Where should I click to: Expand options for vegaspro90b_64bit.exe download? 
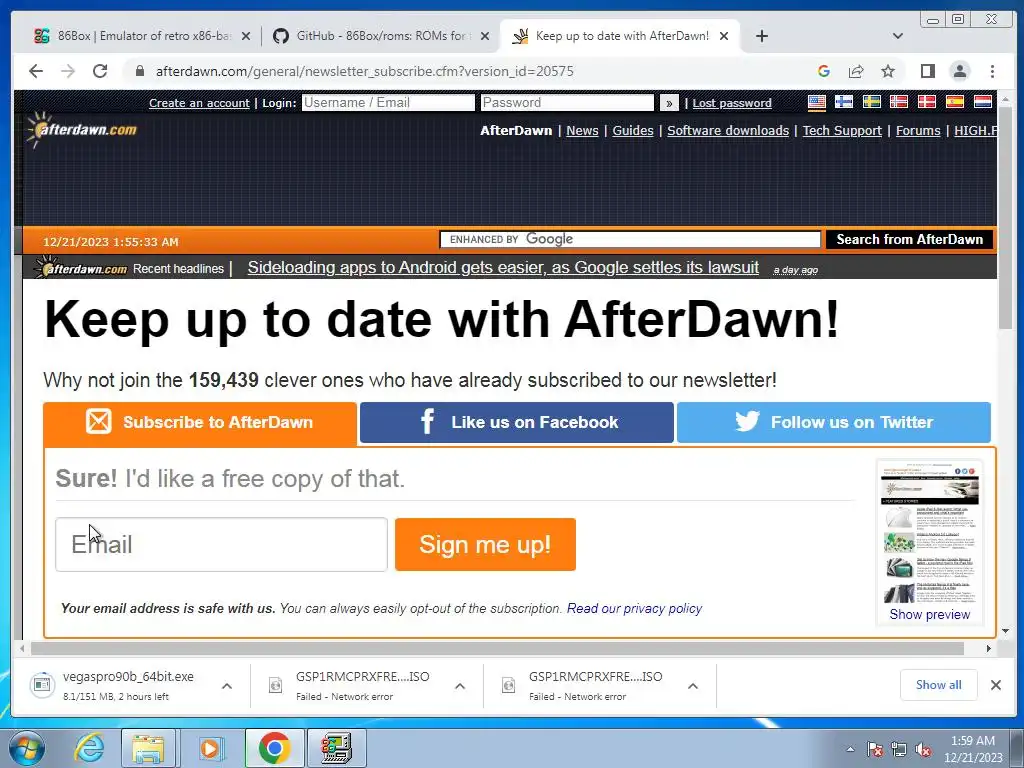coord(227,686)
